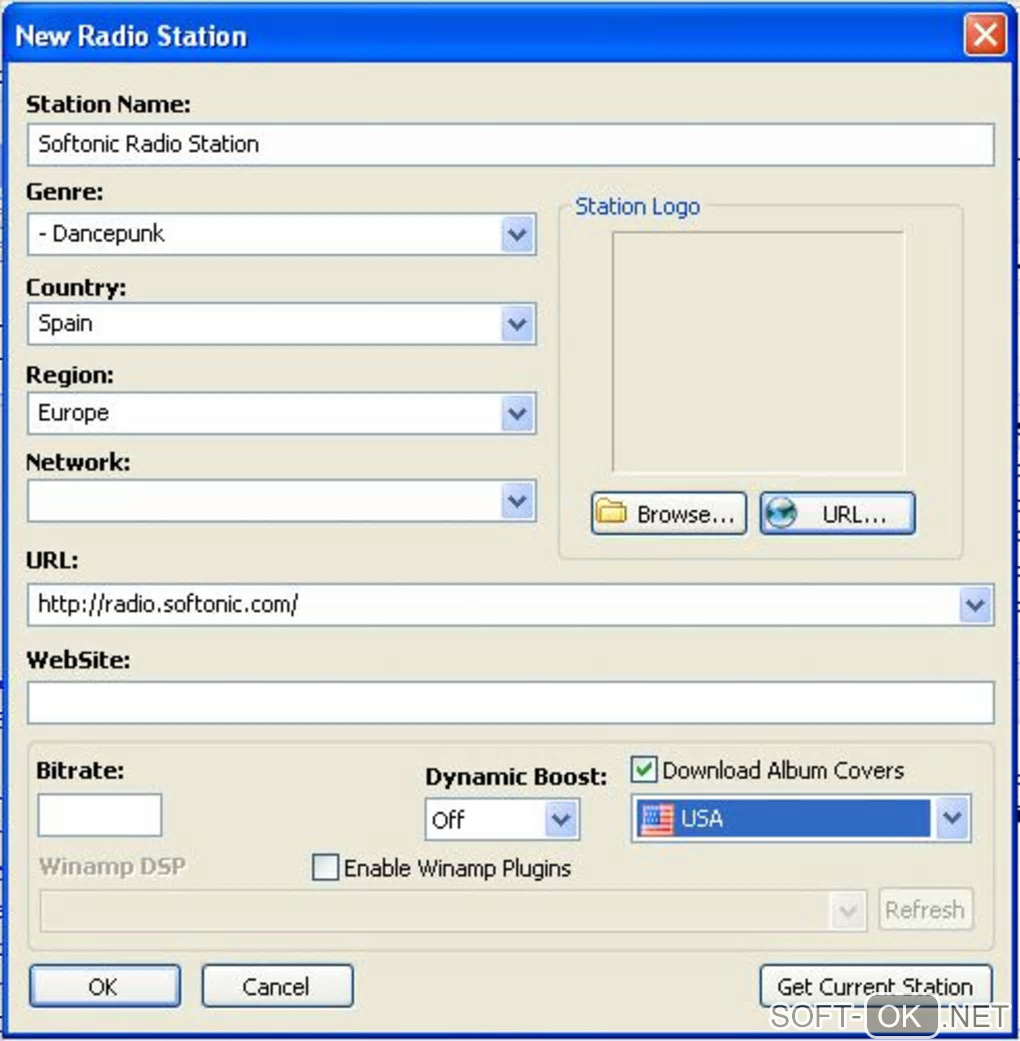Screen dimensions: 1020x1041
Task: Click the 'Station Name:' label
Action: point(108,104)
